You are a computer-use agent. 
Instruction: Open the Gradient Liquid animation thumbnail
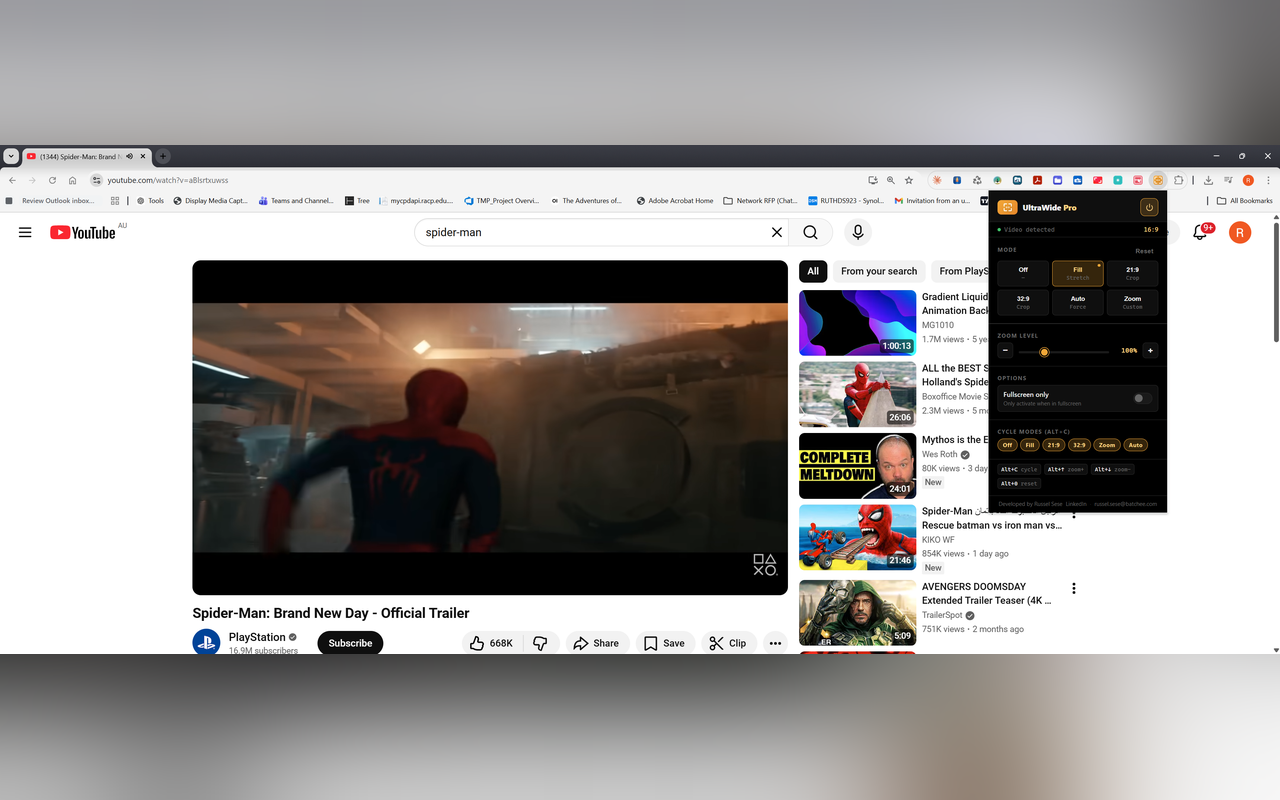click(858, 322)
